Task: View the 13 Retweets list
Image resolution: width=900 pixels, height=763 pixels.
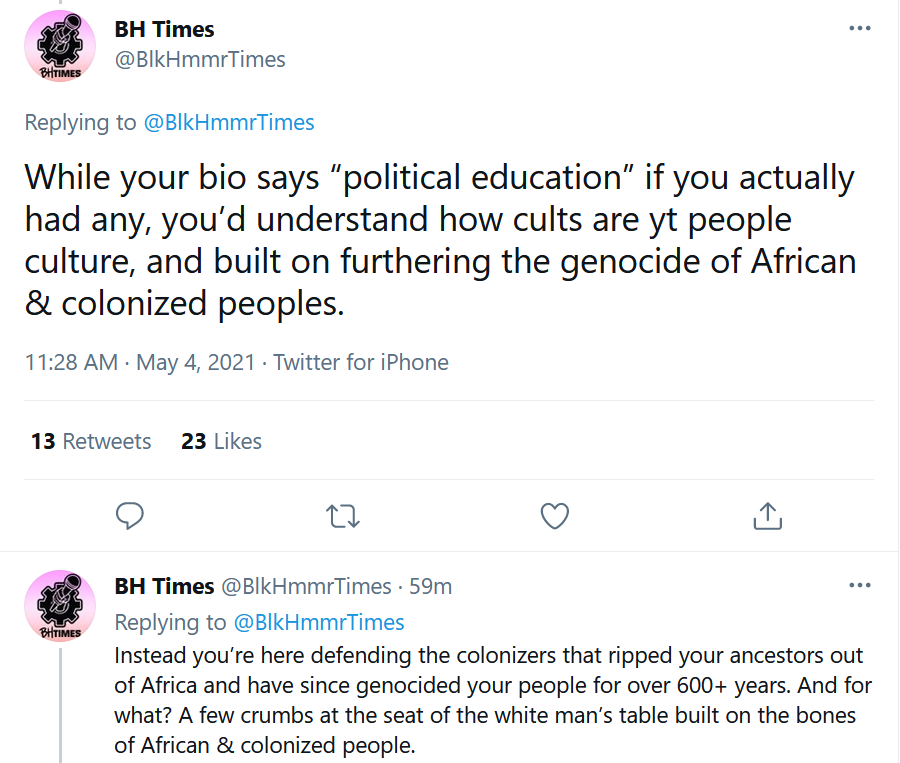Action: pos(91,441)
